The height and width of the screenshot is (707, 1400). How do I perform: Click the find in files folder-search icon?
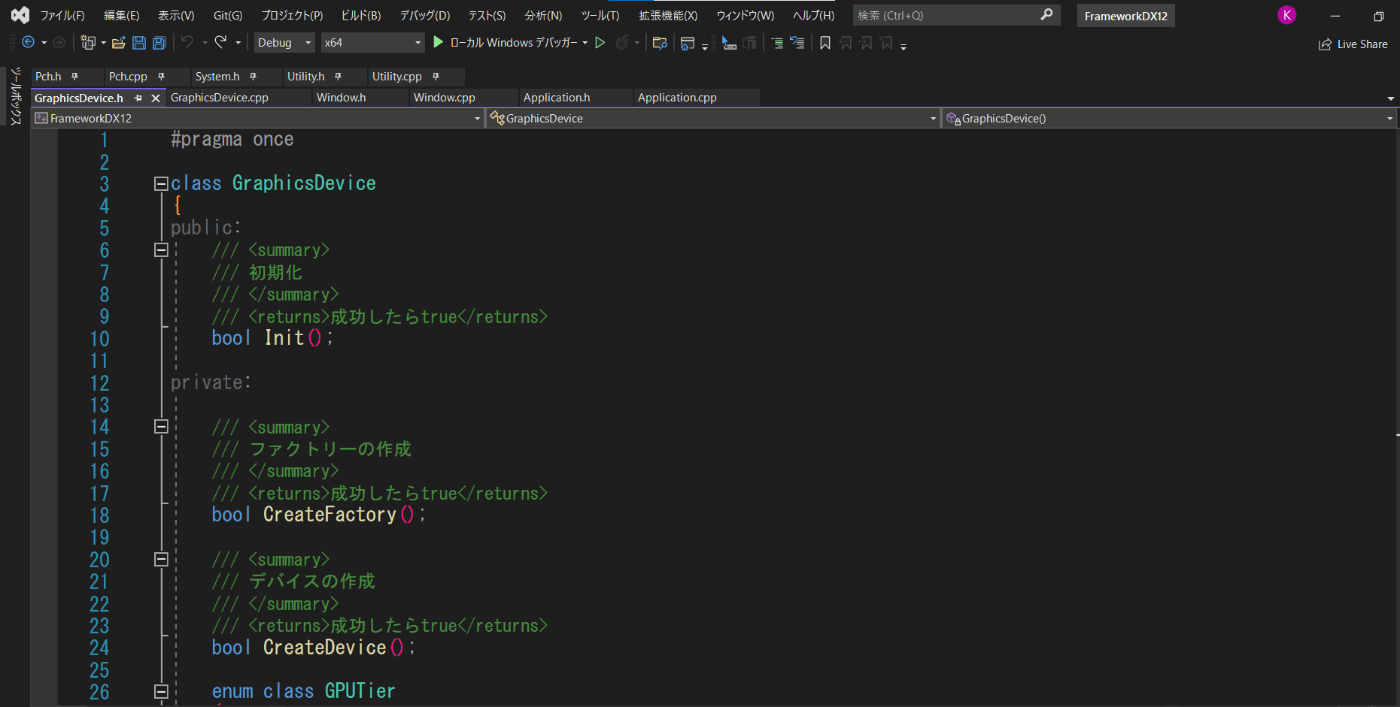(x=659, y=42)
